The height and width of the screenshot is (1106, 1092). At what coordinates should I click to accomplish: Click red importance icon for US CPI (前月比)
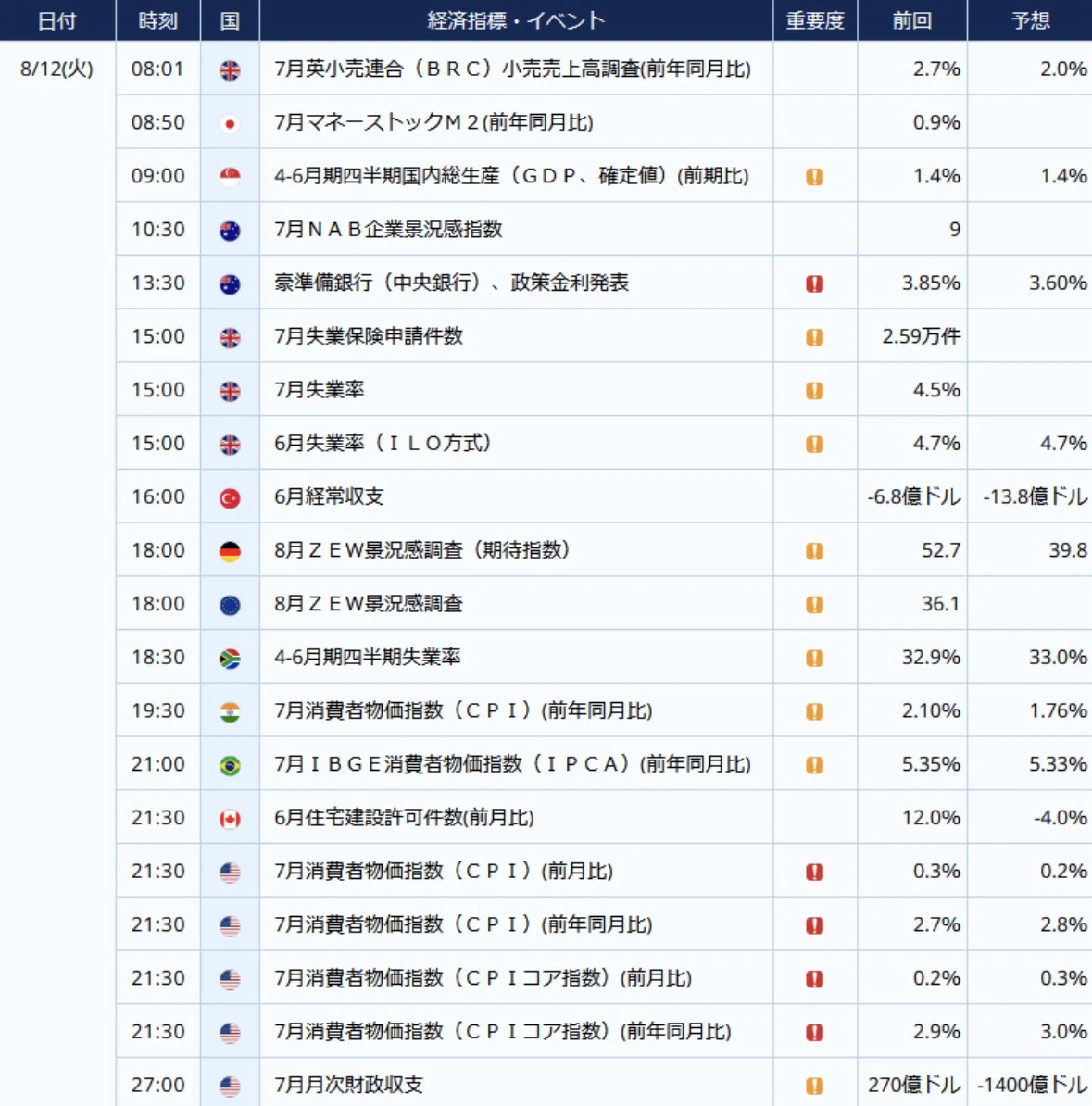tap(815, 872)
